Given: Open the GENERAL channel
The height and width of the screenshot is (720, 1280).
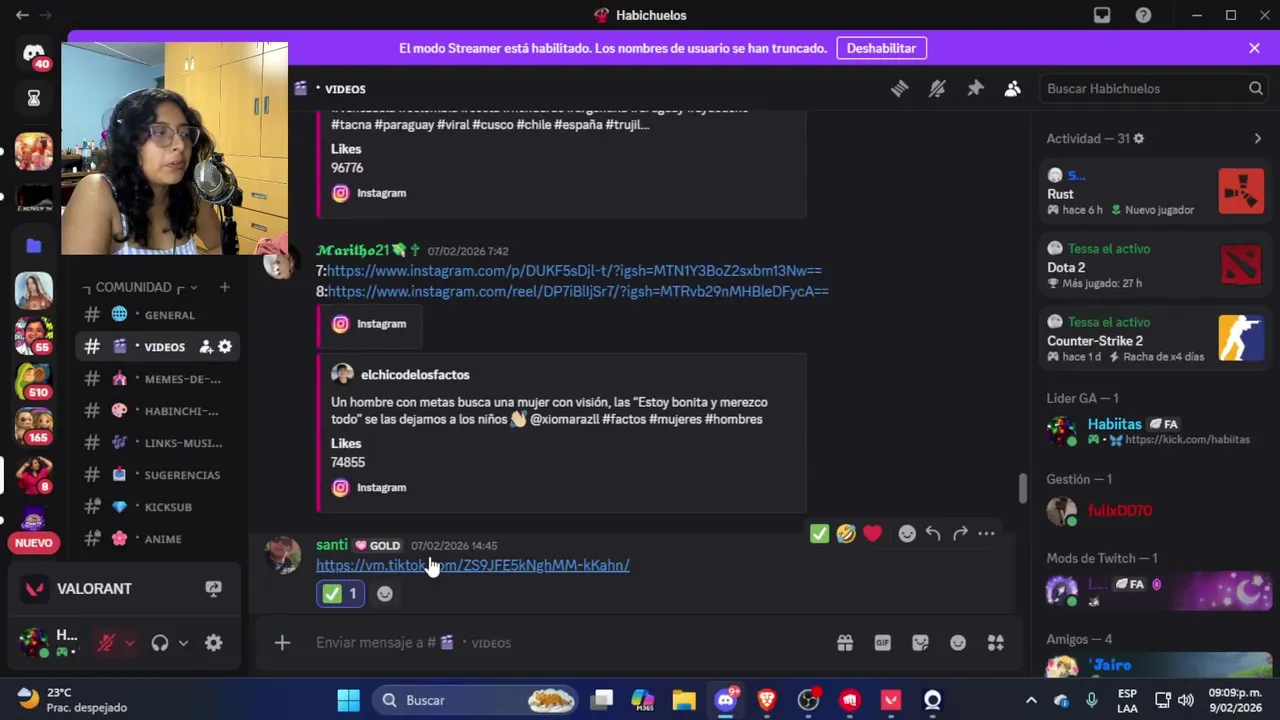Looking at the screenshot, I should [158, 315].
